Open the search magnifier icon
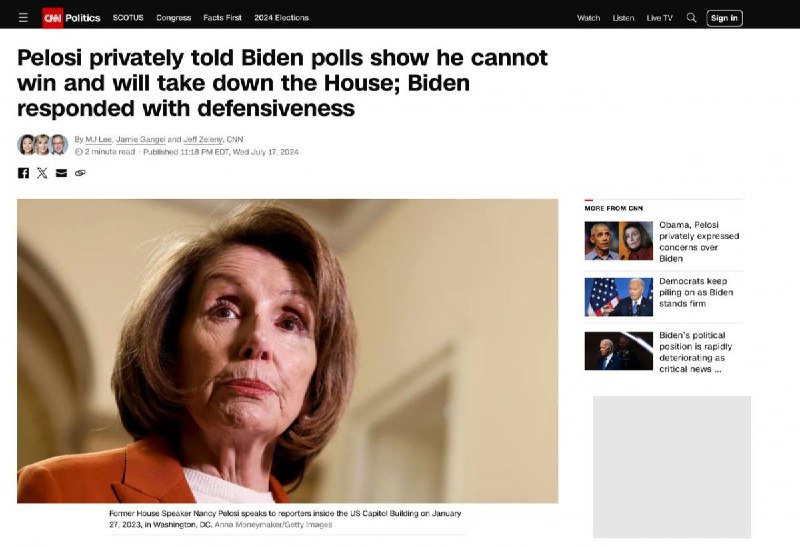This screenshot has height=547, width=800. (x=691, y=18)
